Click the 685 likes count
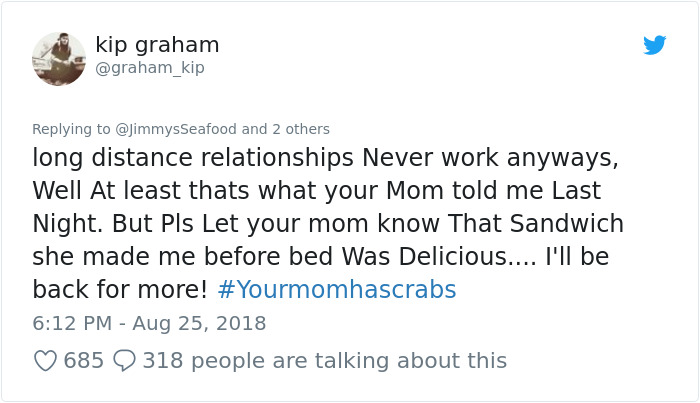 (84, 360)
